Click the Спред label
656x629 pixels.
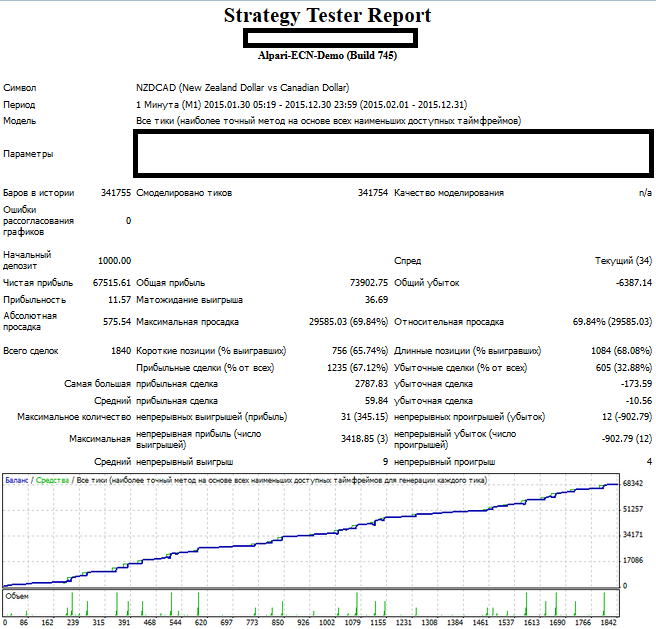coord(407,261)
